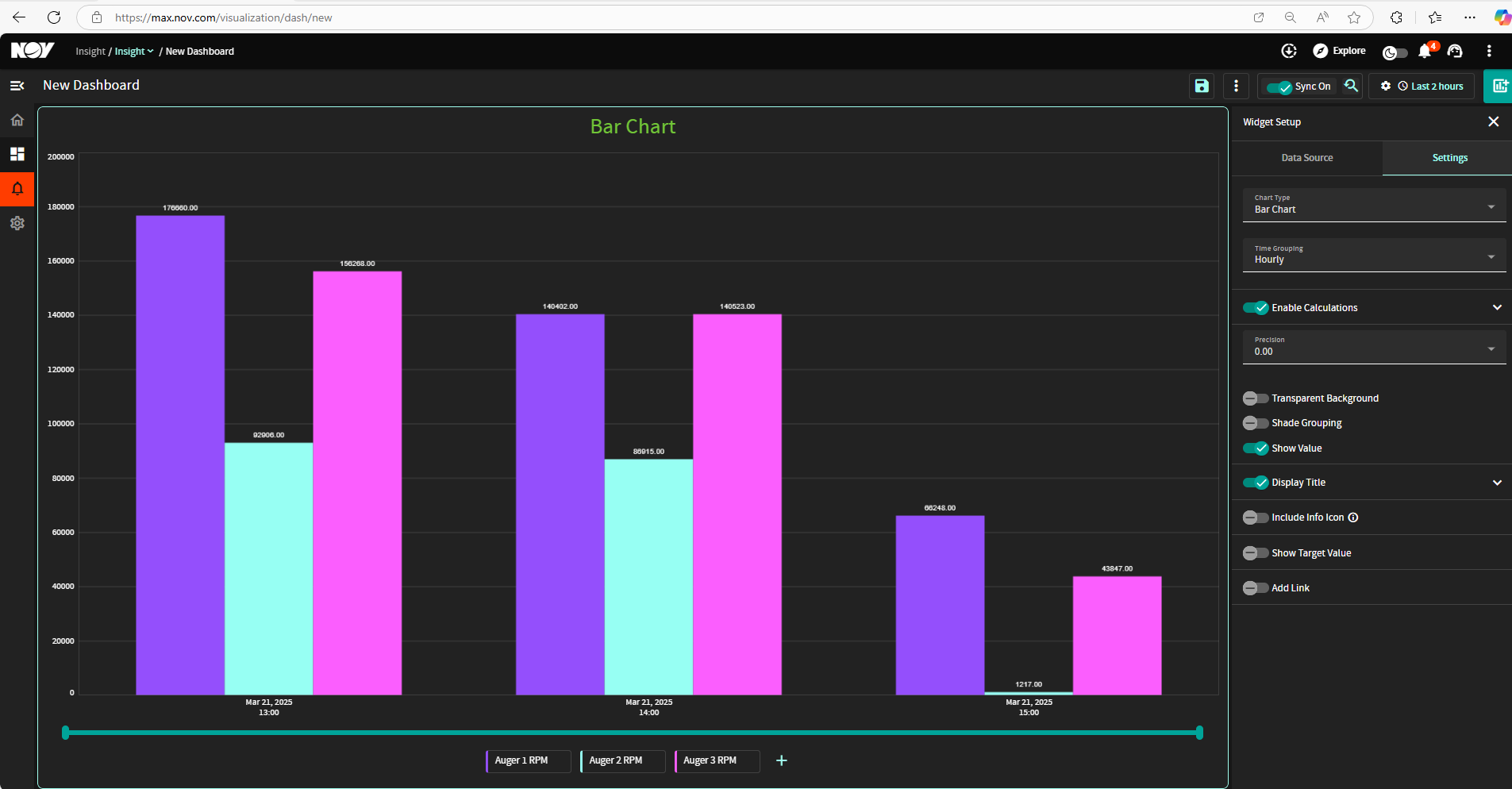Click the add widget icon at top right
Screen dimensions: 1512x789
pos(1499,86)
